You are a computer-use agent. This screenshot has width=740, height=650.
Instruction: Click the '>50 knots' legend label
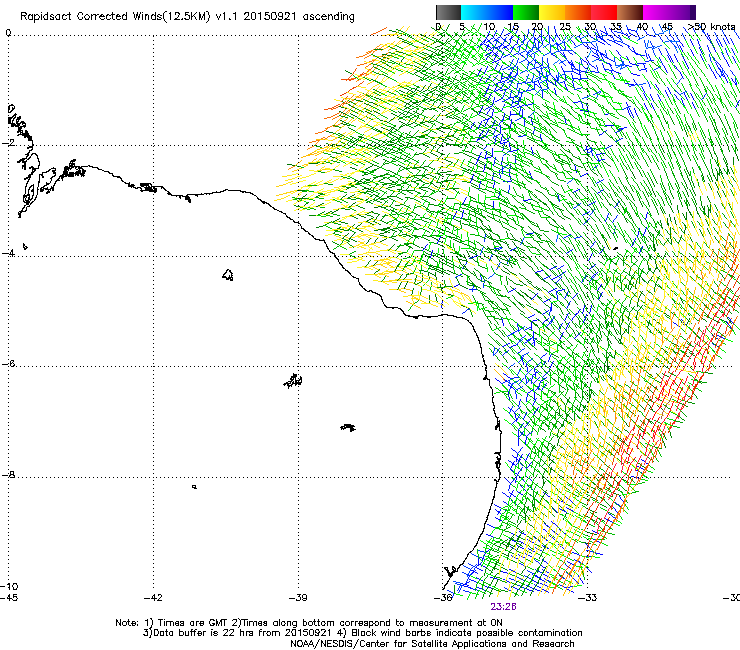pos(712,27)
